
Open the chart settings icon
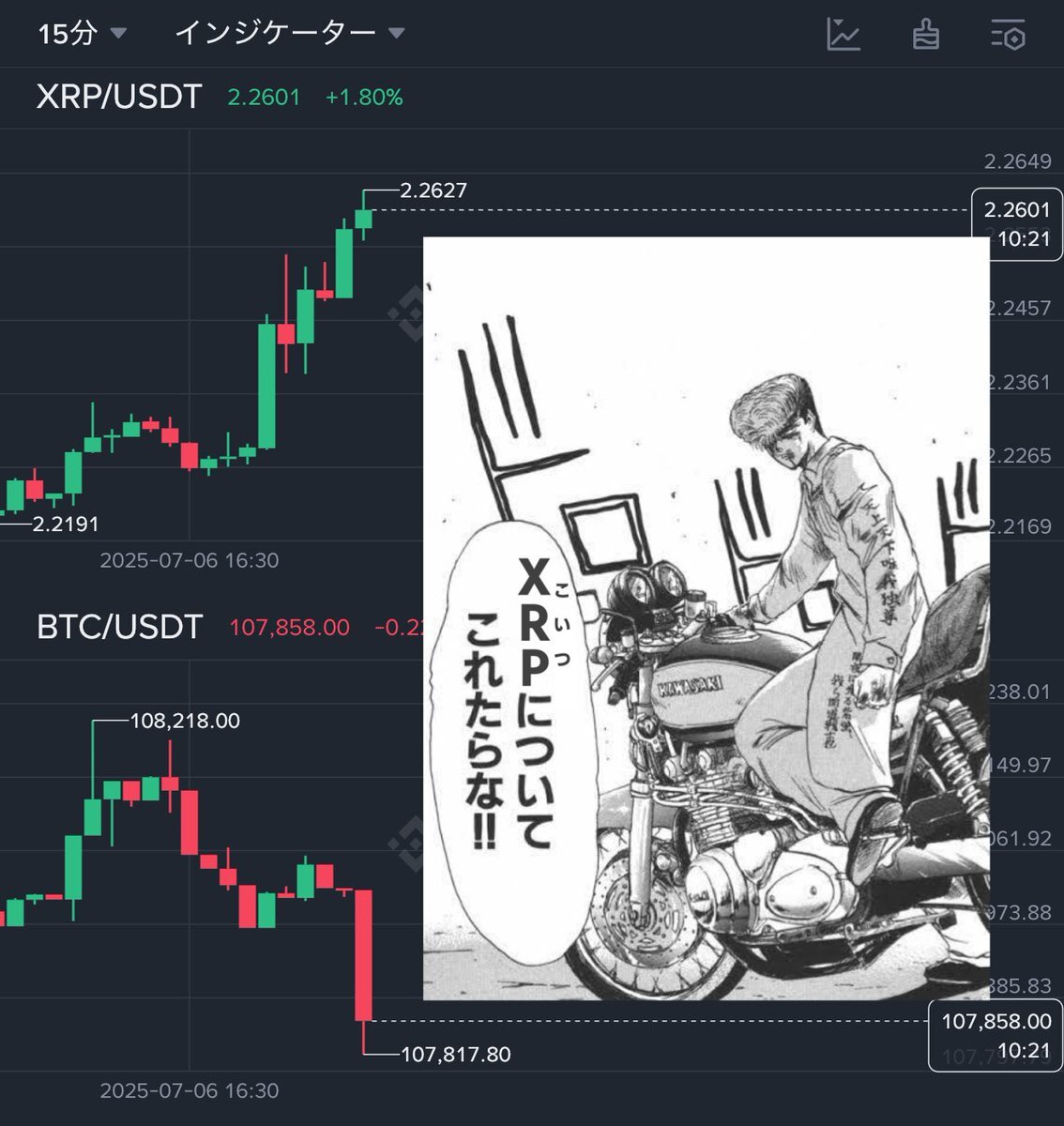click(x=1009, y=35)
